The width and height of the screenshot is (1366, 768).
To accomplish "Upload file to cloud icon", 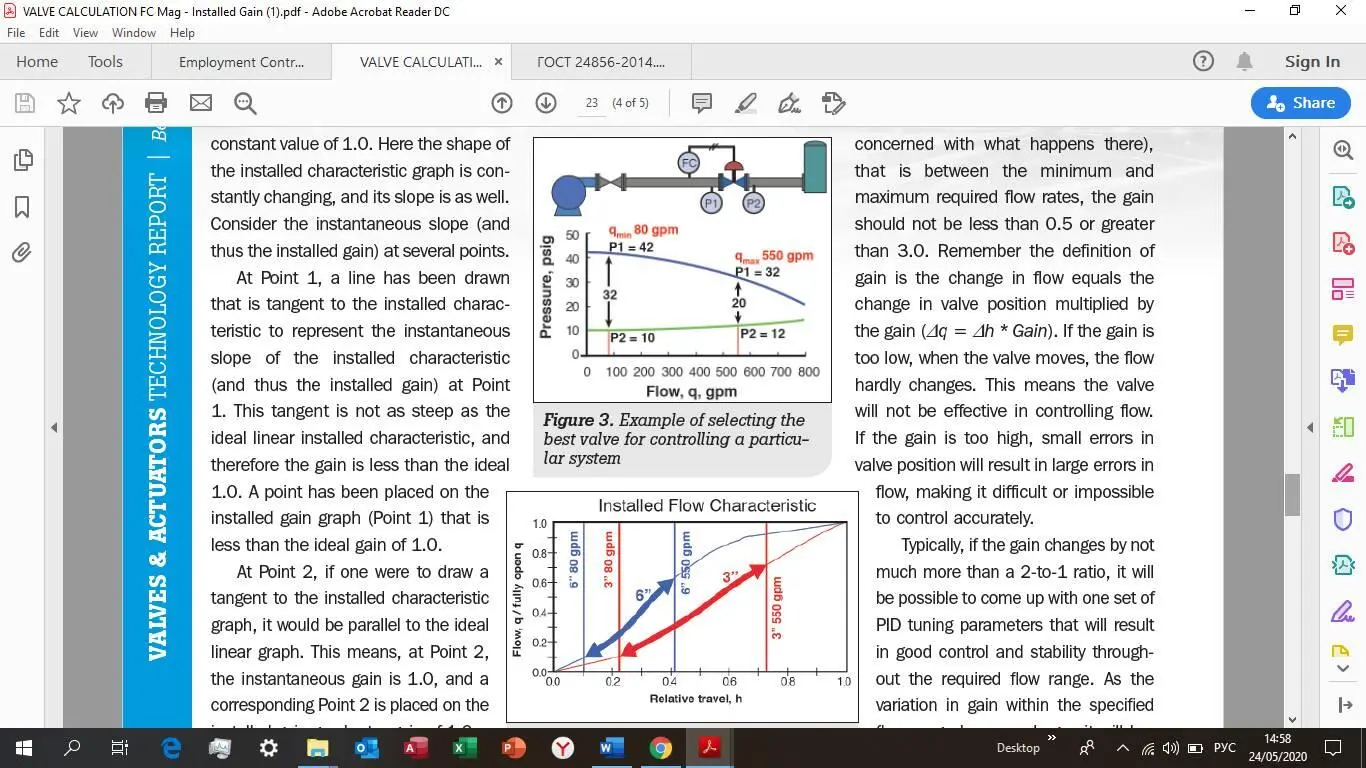I will tap(113, 103).
